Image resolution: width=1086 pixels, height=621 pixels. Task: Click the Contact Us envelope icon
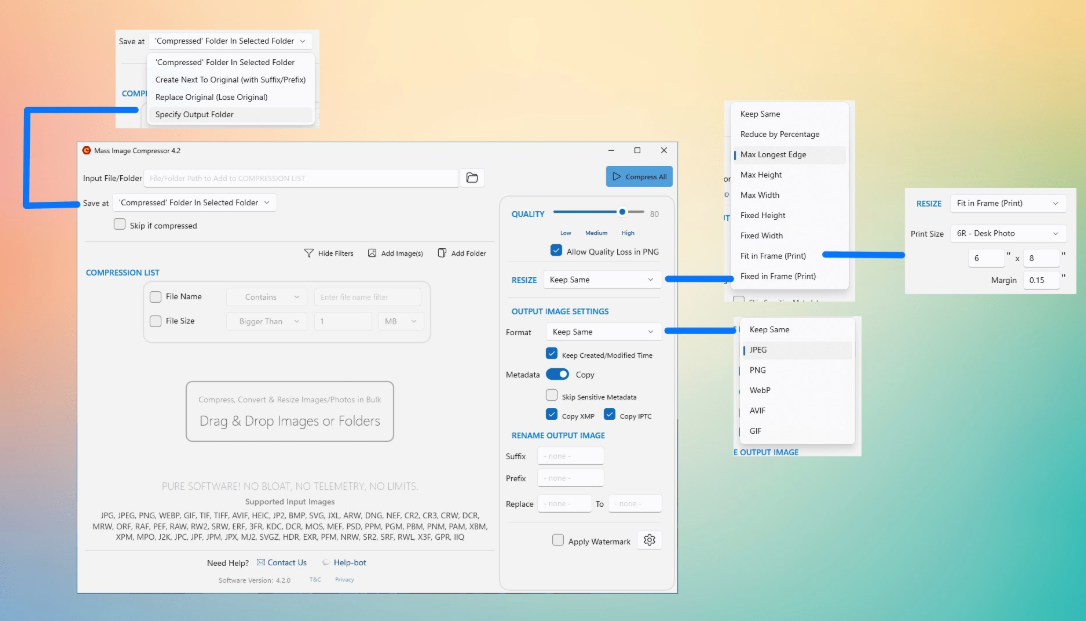tap(261, 563)
